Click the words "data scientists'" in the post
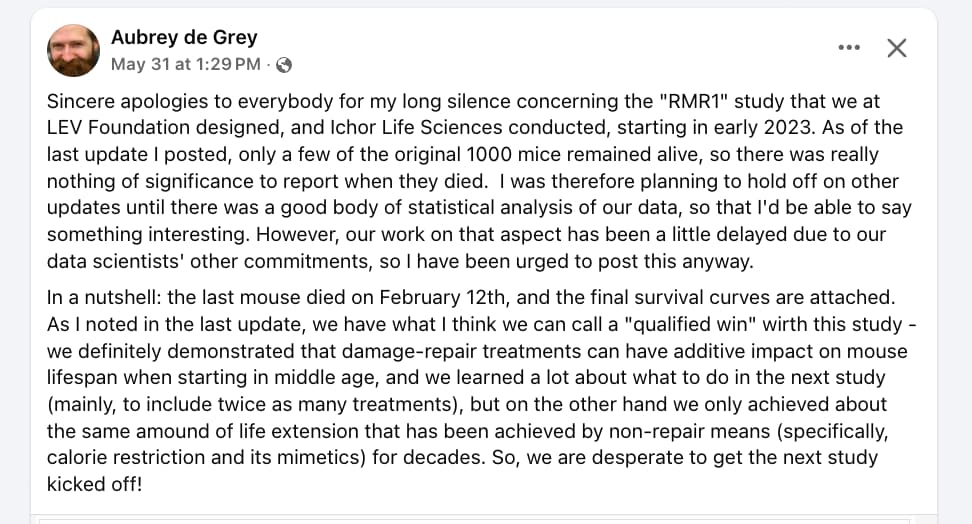The width and height of the screenshot is (972, 524). [116, 261]
